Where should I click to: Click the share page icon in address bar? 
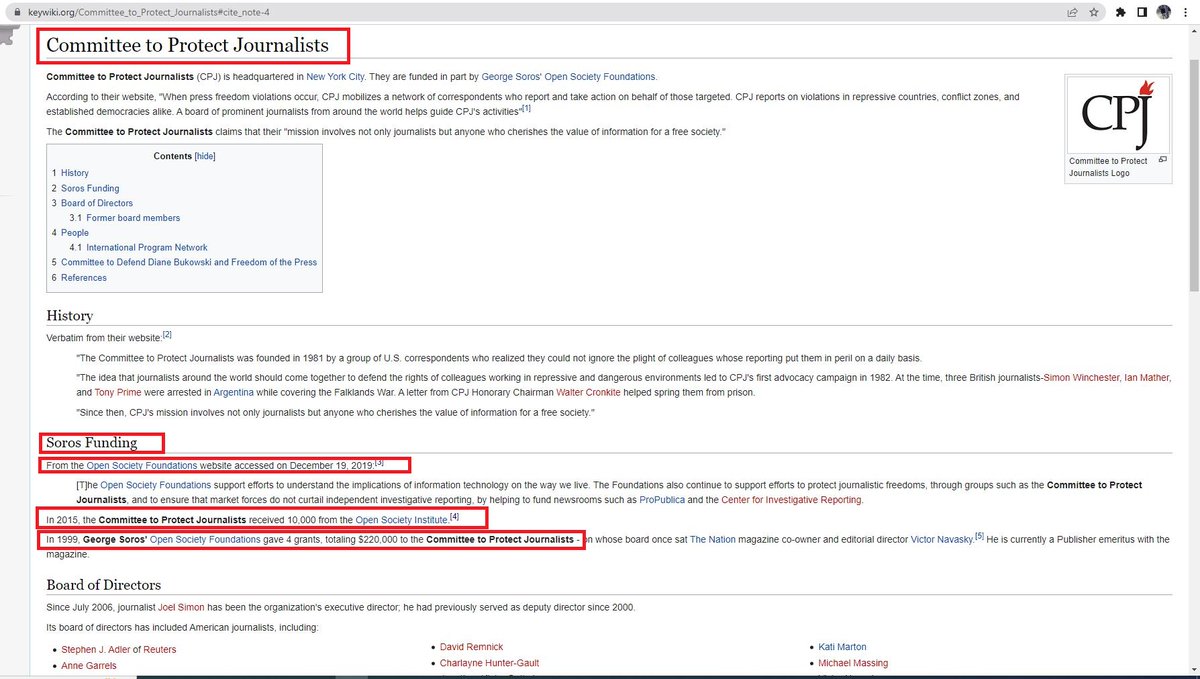coord(1072,12)
